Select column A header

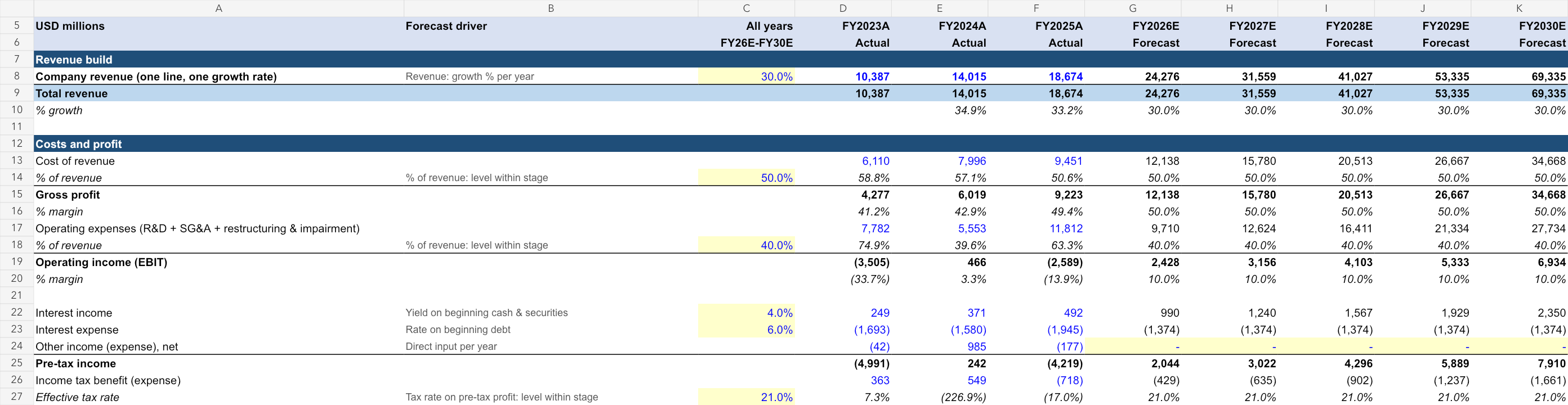[x=218, y=8]
